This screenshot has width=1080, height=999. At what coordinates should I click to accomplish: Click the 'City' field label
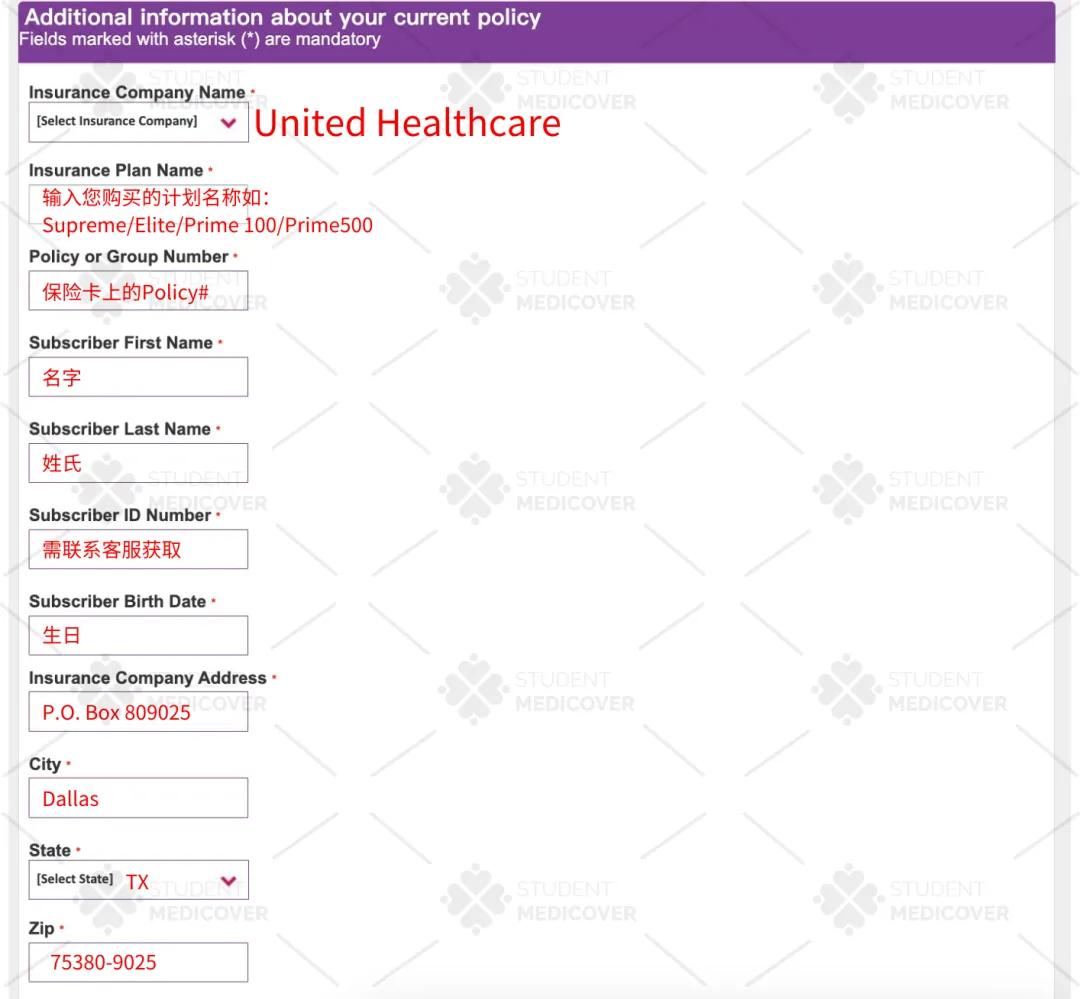click(45, 765)
